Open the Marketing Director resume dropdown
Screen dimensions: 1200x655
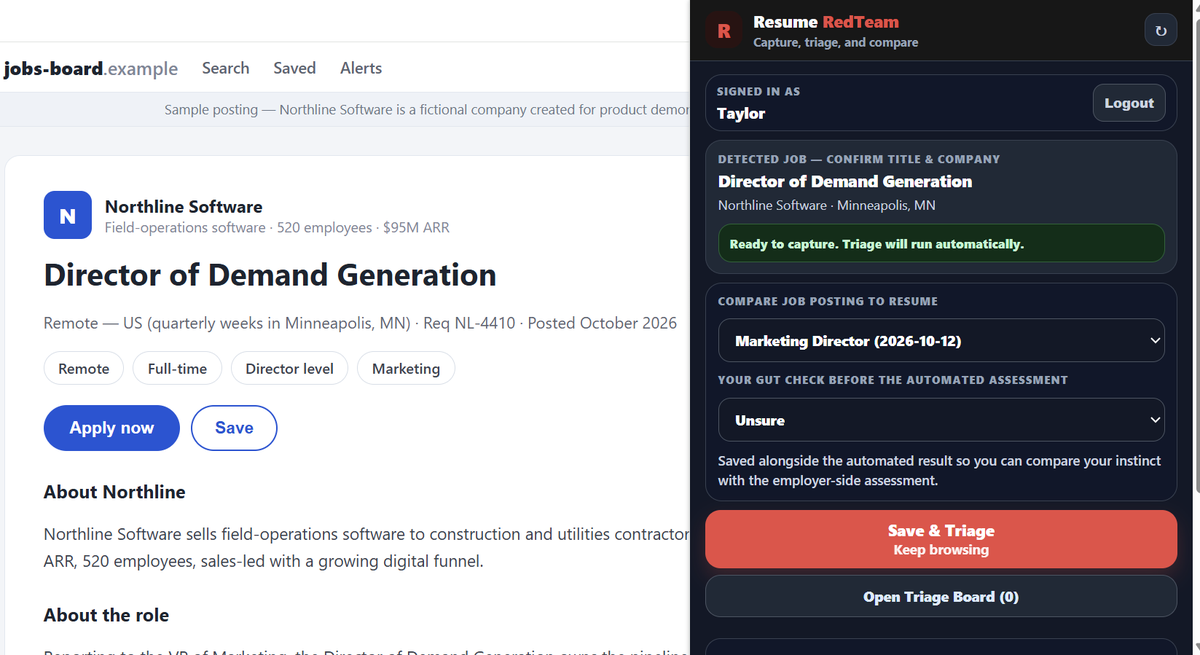[x=941, y=341]
